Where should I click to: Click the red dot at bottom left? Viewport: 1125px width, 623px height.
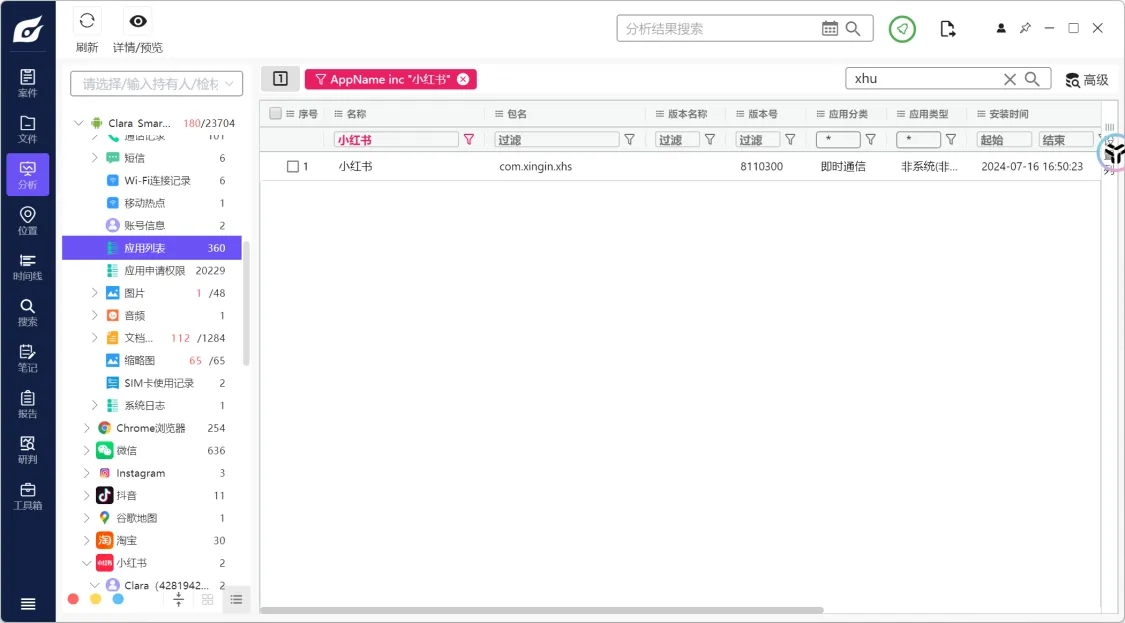[72, 599]
